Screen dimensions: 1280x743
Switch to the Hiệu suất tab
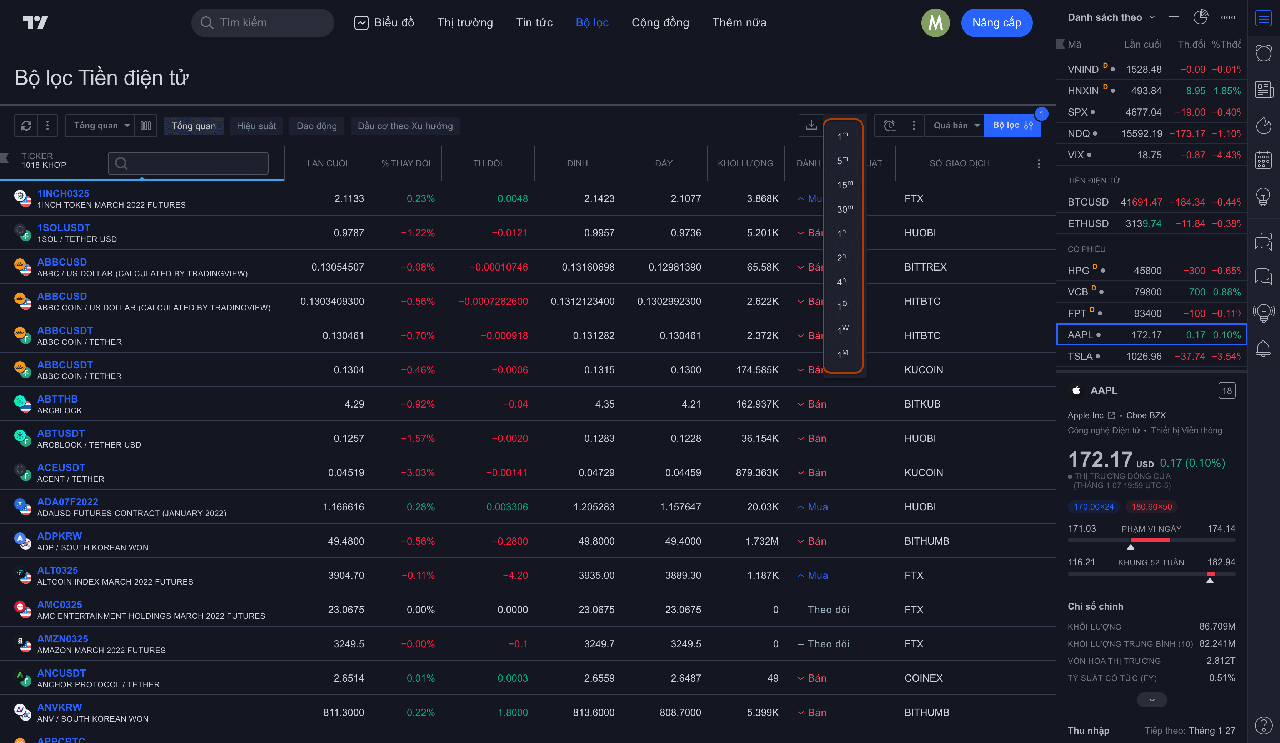tap(256, 126)
